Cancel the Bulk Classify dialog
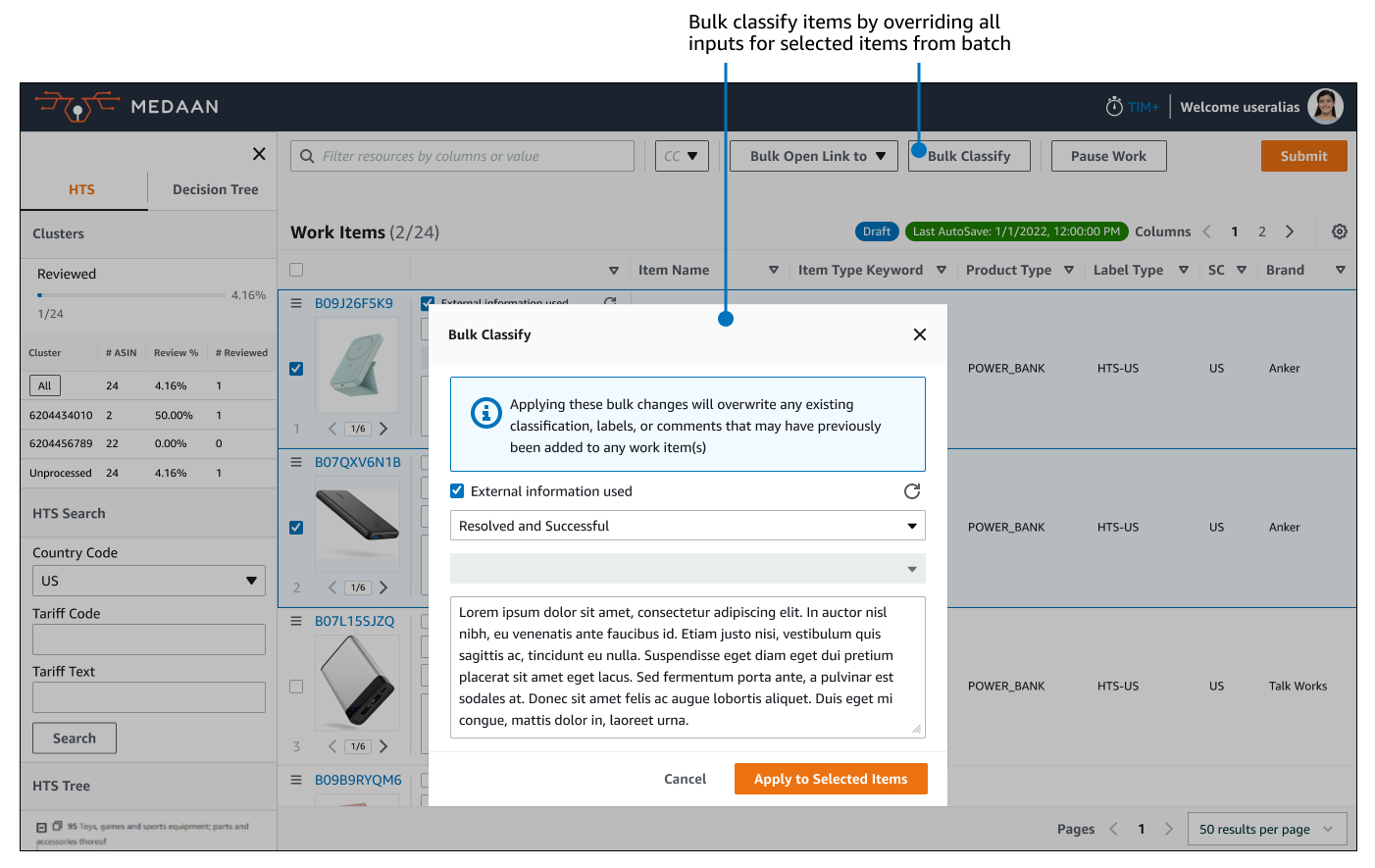The height and width of the screenshot is (868, 1375). point(685,779)
